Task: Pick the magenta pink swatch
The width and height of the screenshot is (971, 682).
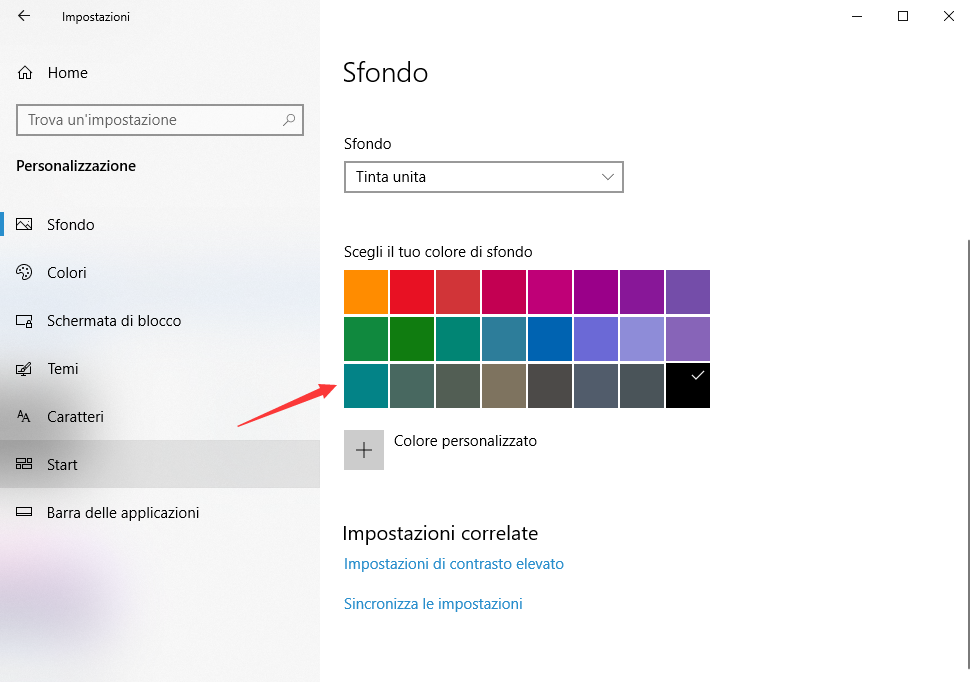Action: 550,292
